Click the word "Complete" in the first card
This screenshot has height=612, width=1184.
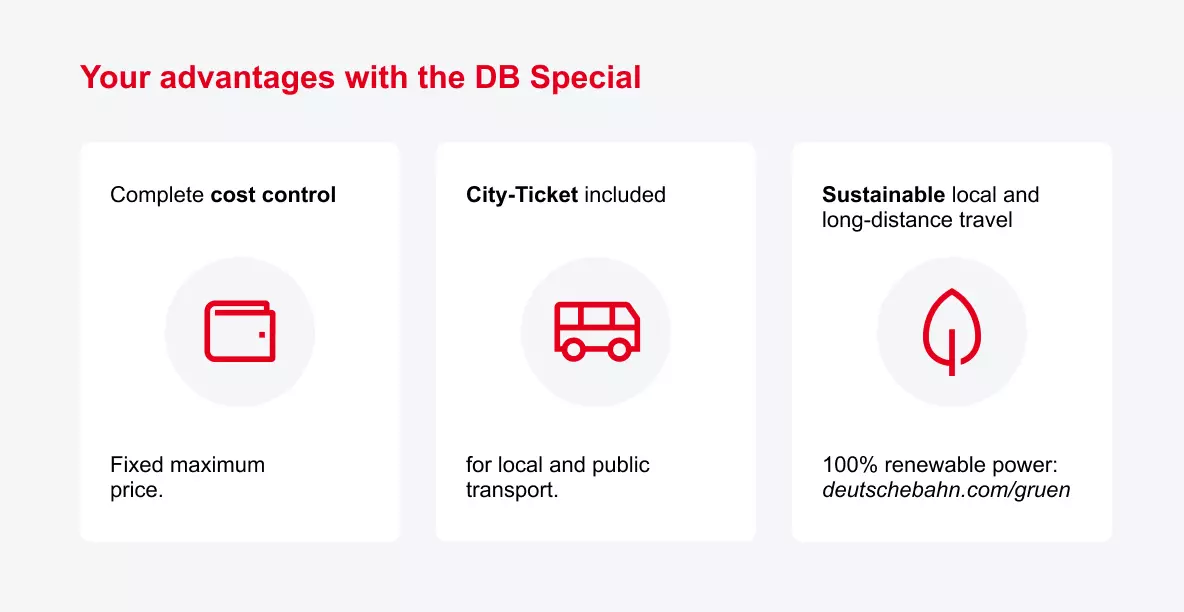point(157,195)
